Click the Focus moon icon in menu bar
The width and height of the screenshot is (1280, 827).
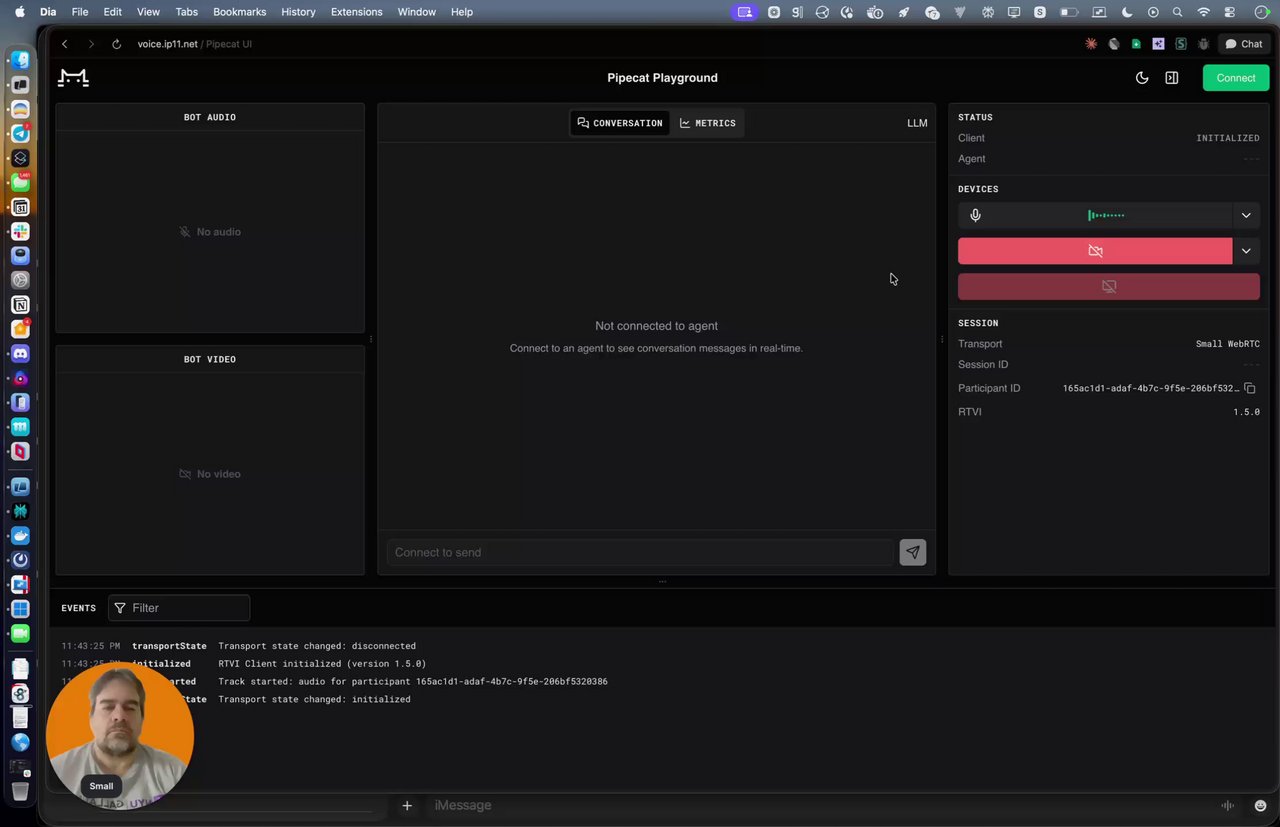(1127, 12)
